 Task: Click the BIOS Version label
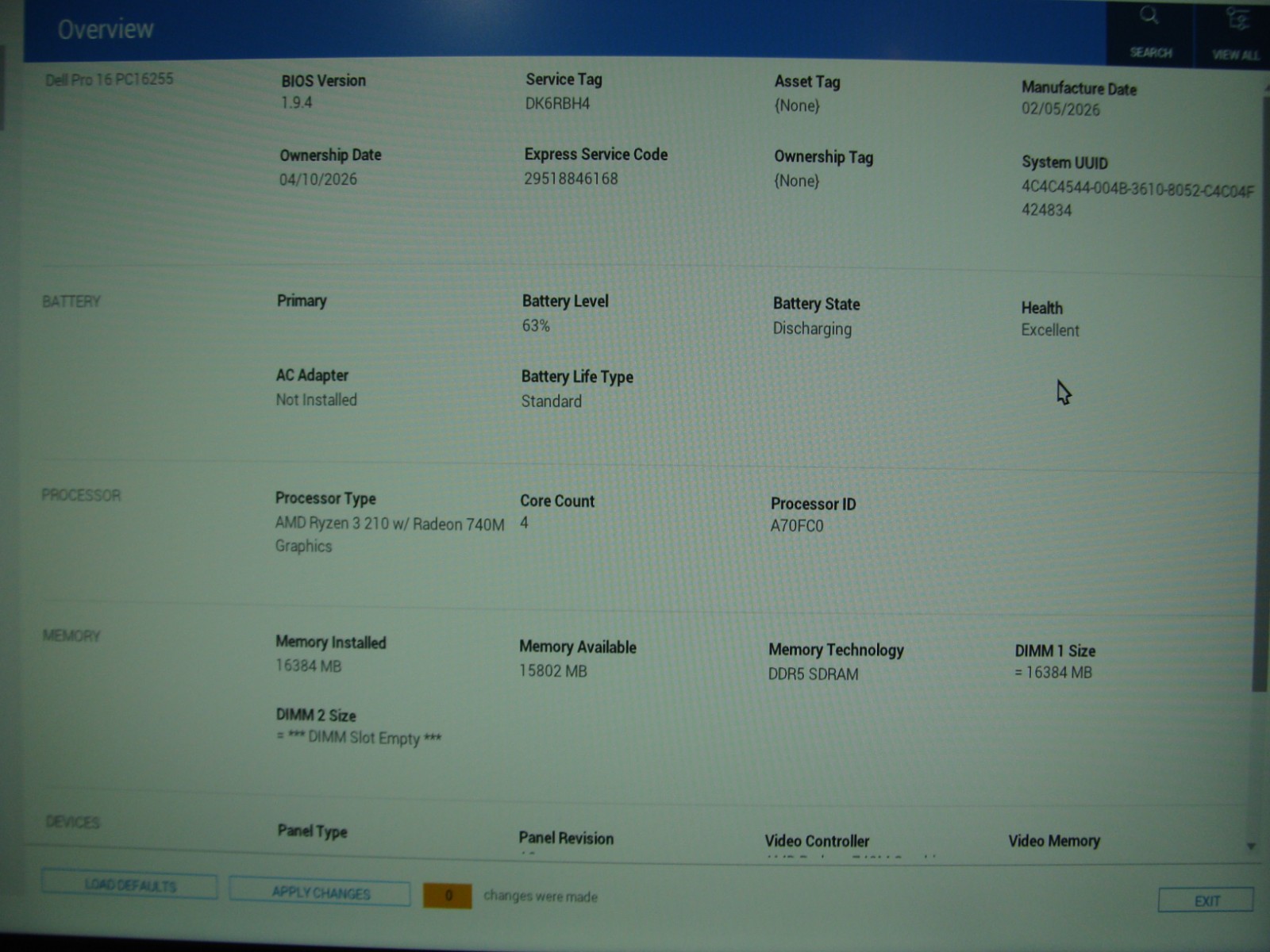coord(323,81)
